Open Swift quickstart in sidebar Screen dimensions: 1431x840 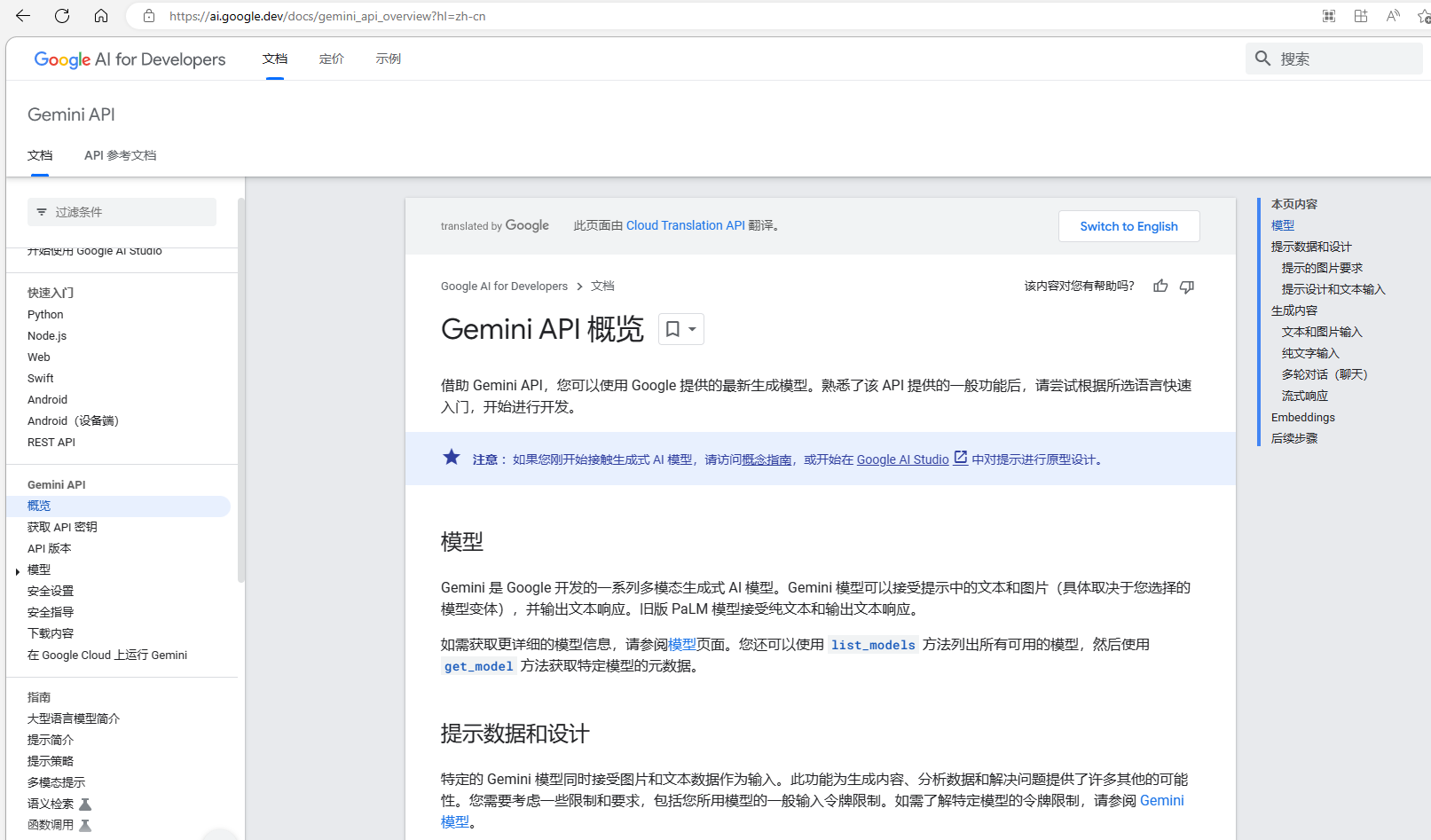click(x=41, y=378)
